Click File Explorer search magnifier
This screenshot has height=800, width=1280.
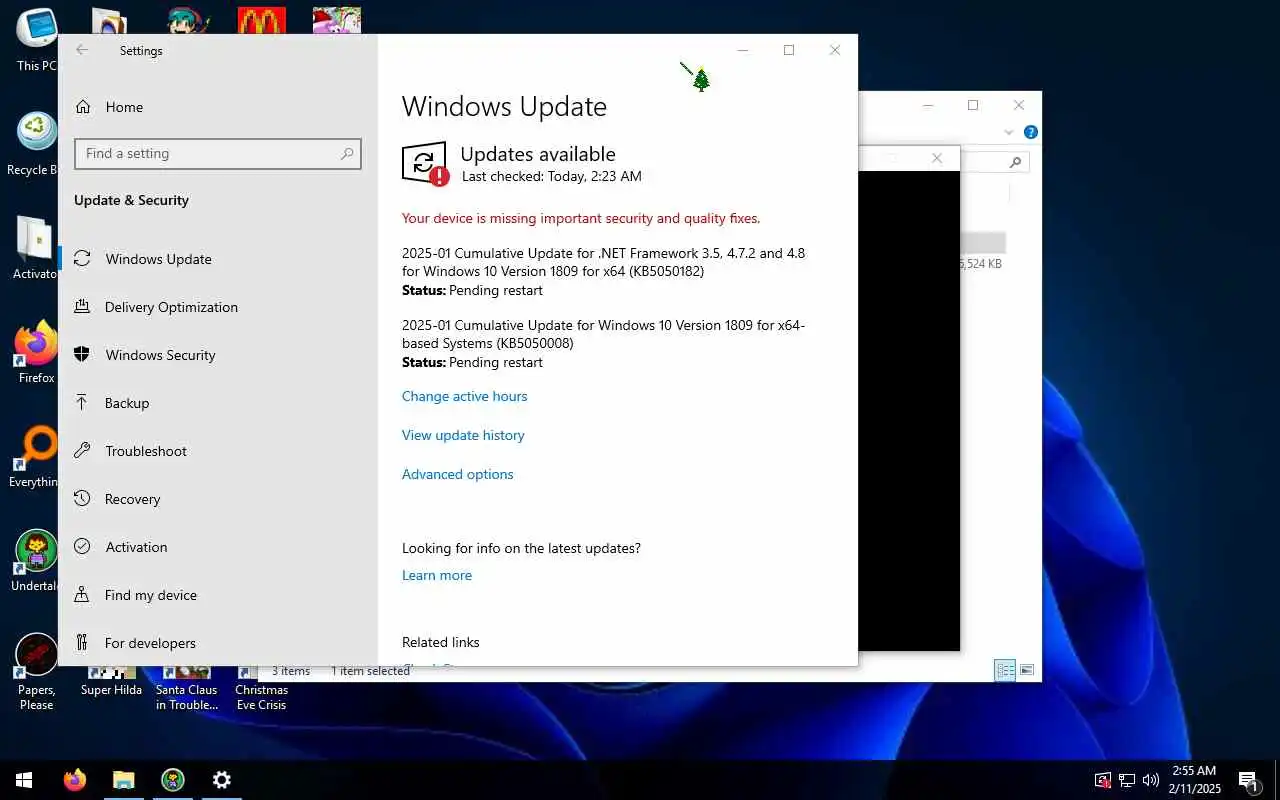click(x=1015, y=162)
